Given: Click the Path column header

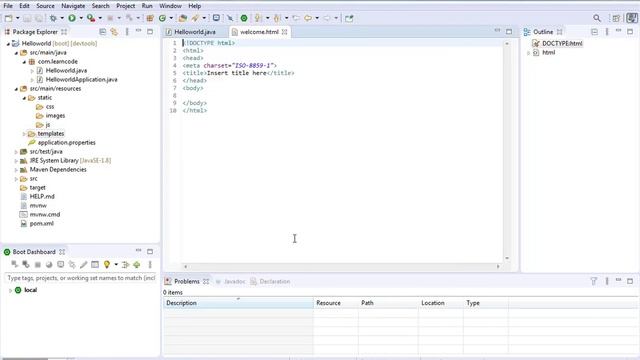Looking at the screenshot, I should pyautogui.click(x=388, y=303).
